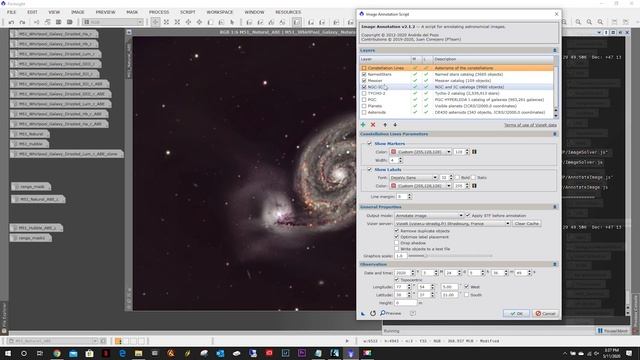This screenshot has height=360, width=640.
Task: Click the redo icon in the main toolbar
Action: (22, 22)
